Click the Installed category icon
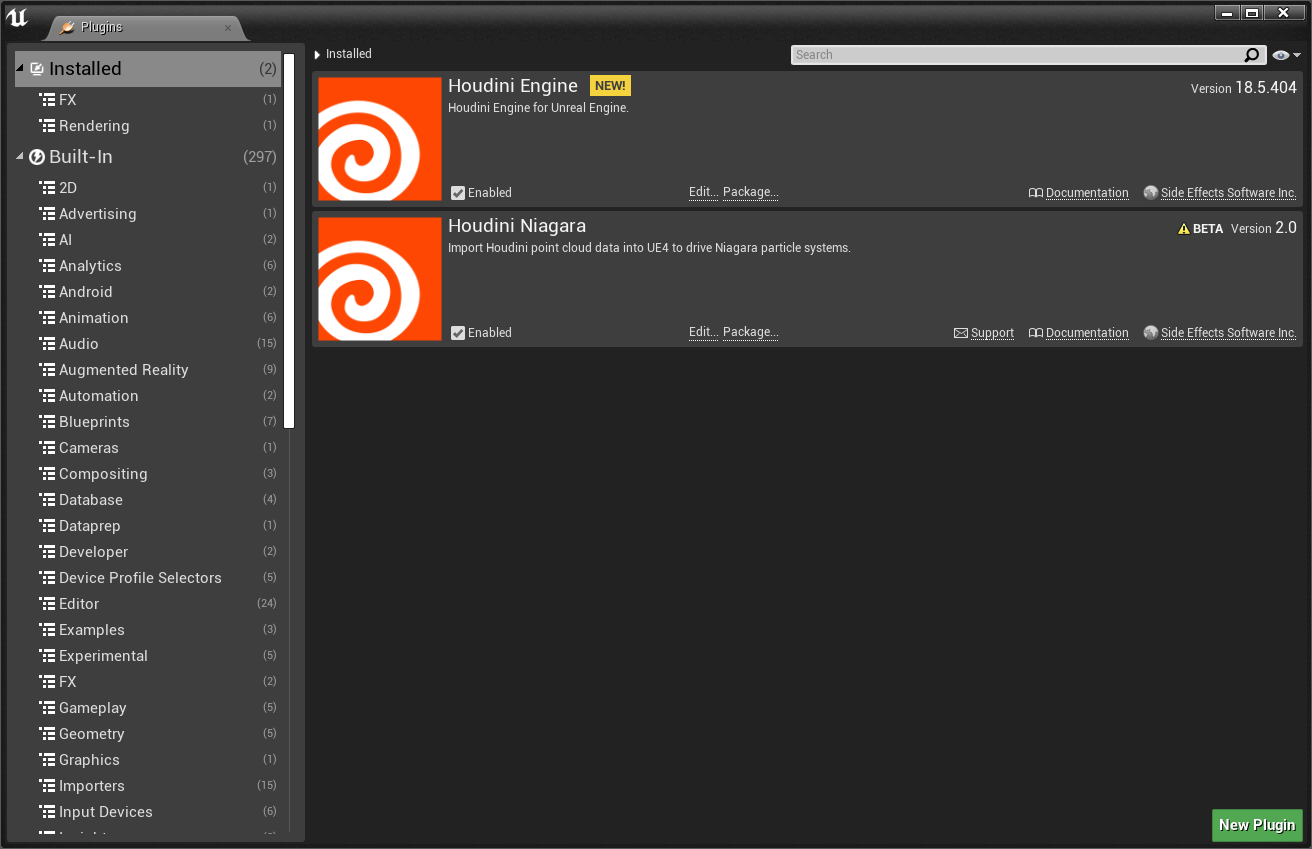The width and height of the screenshot is (1312, 849). pos(37,69)
